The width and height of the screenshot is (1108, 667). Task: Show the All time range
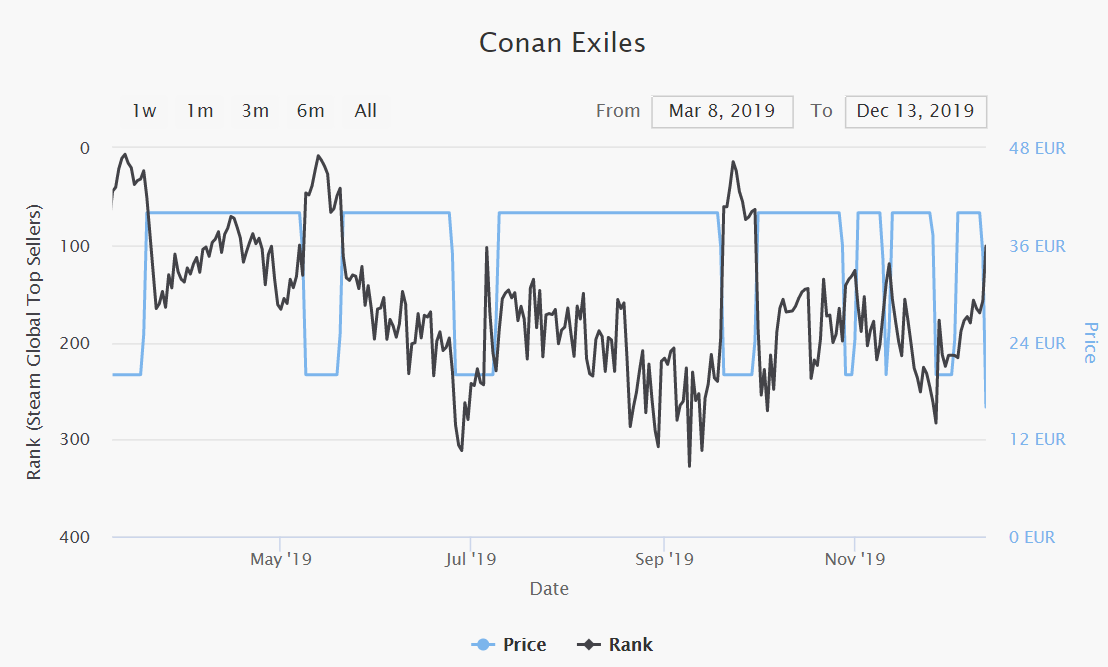pos(366,111)
